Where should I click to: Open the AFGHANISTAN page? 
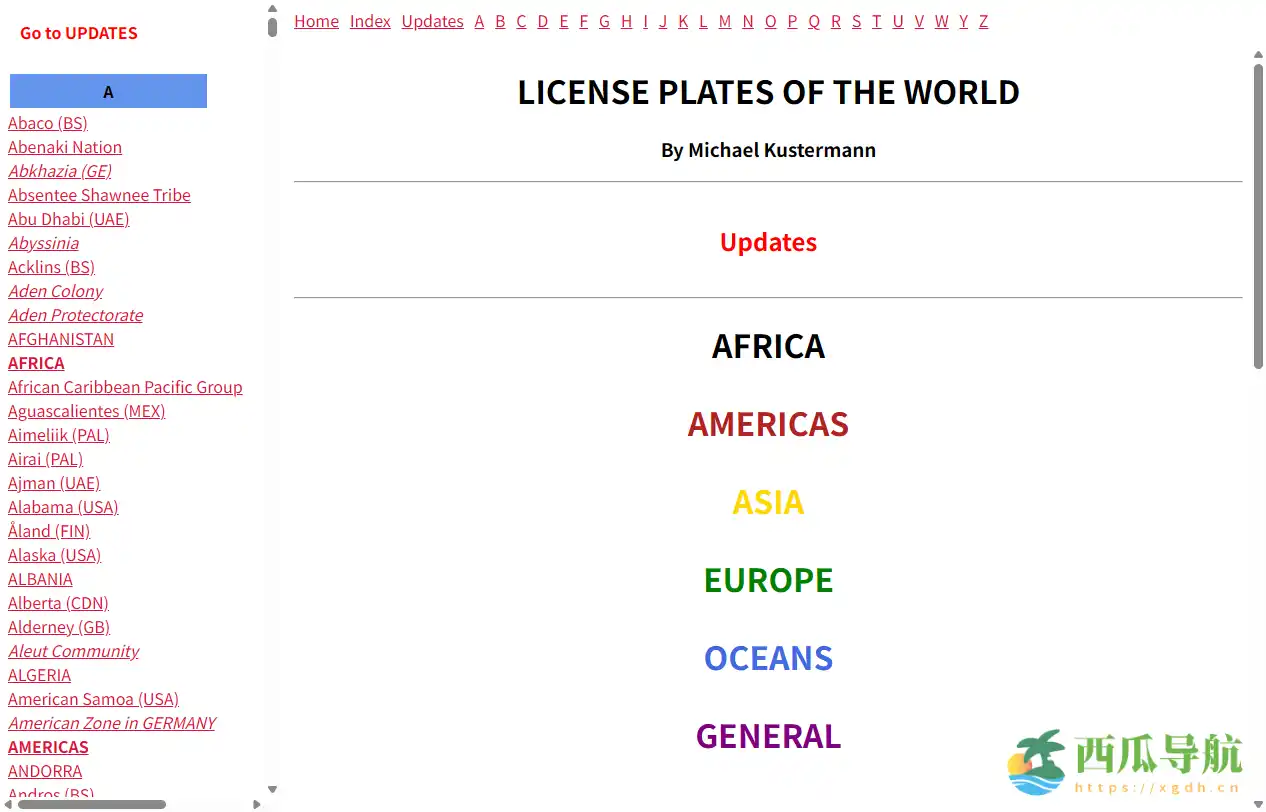coord(61,339)
